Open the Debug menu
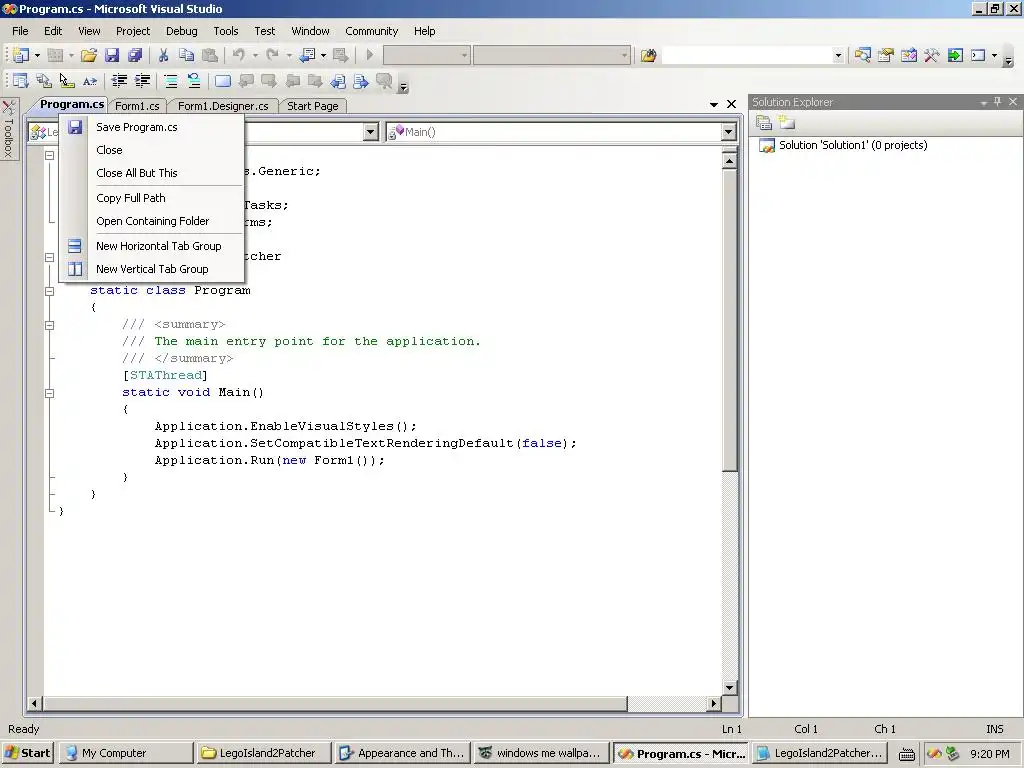Image resolution: width=1024 pixels, height=768 pixels. (x=182, y=31)
